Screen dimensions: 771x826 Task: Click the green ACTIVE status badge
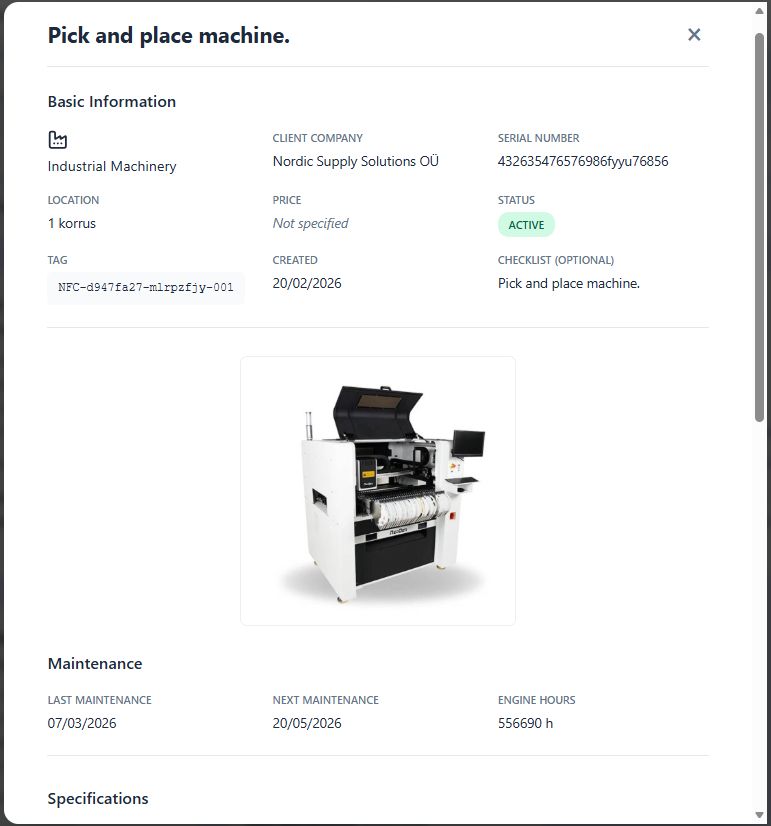526,225
